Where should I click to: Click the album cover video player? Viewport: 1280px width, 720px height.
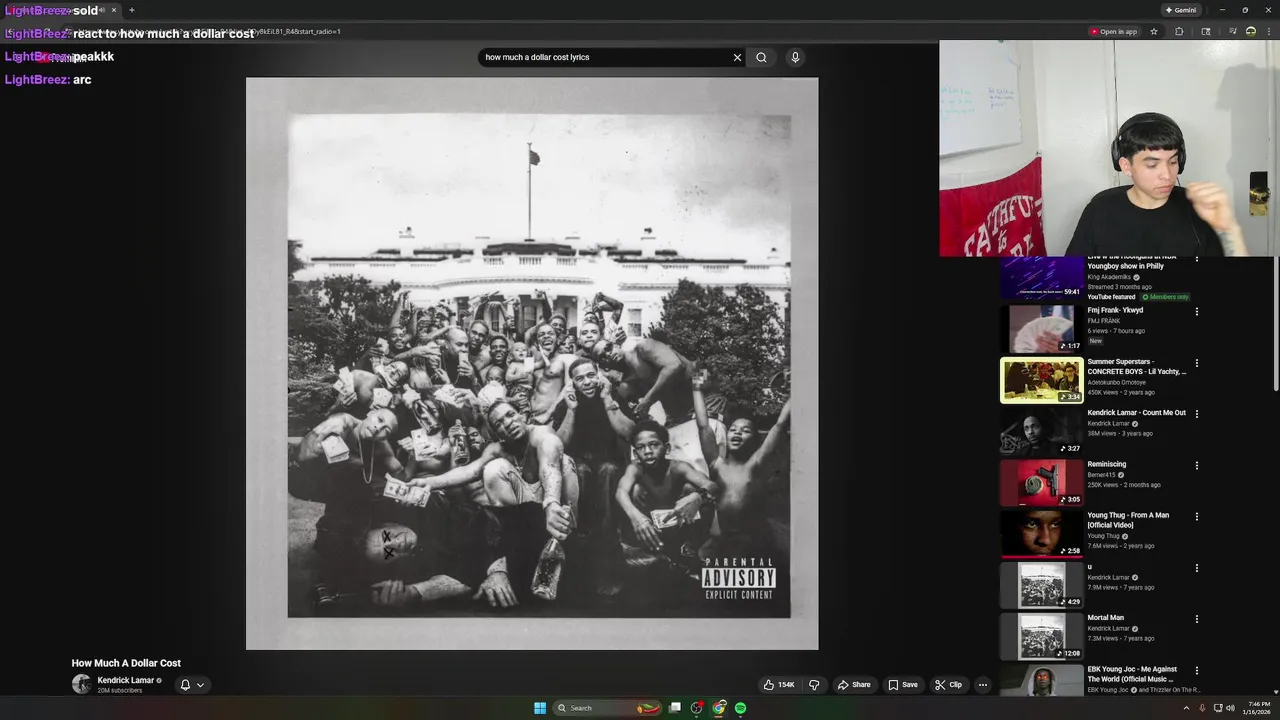pyautogui.click(x=532, y=364)
